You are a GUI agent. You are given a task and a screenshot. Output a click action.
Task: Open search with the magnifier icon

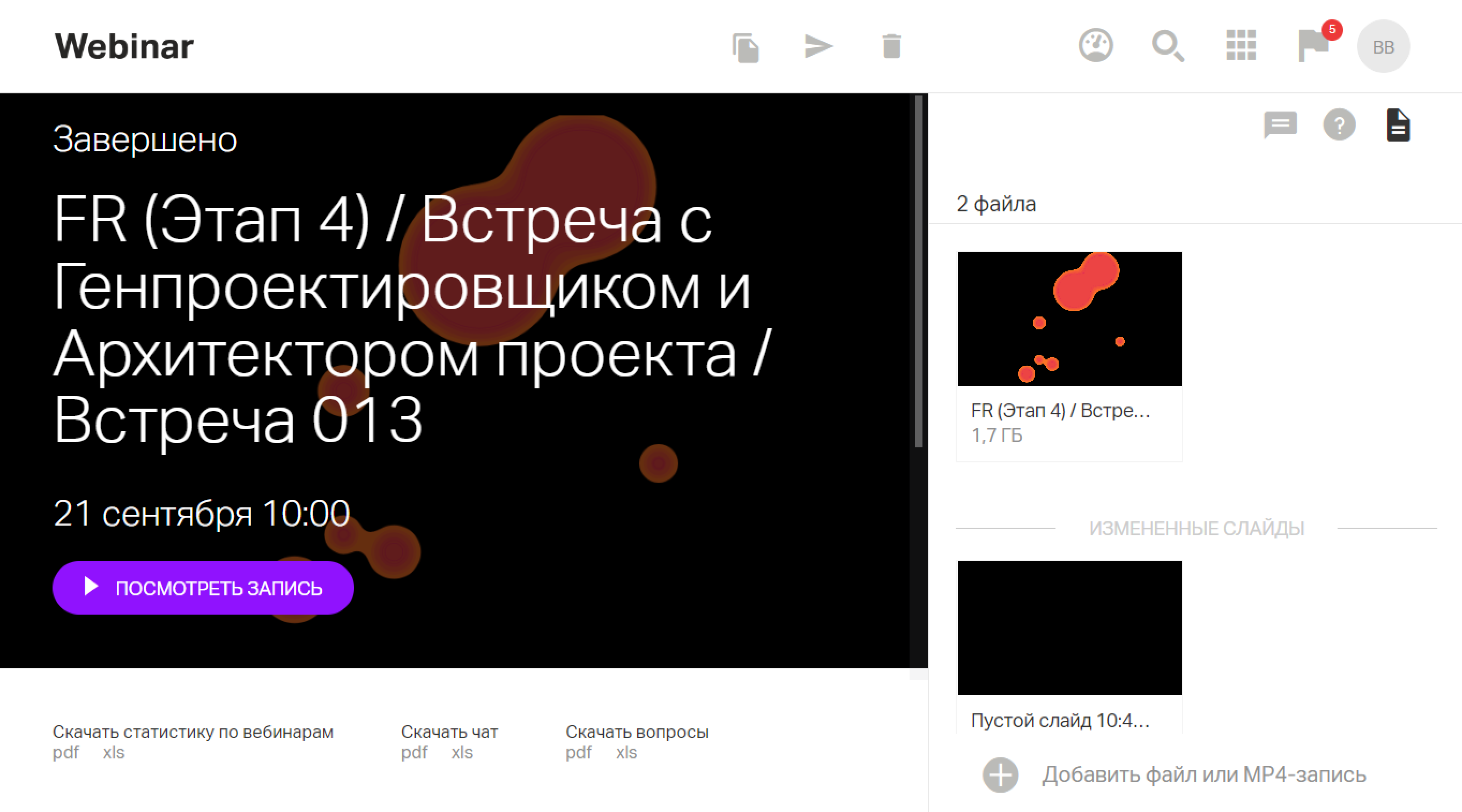1168,47
